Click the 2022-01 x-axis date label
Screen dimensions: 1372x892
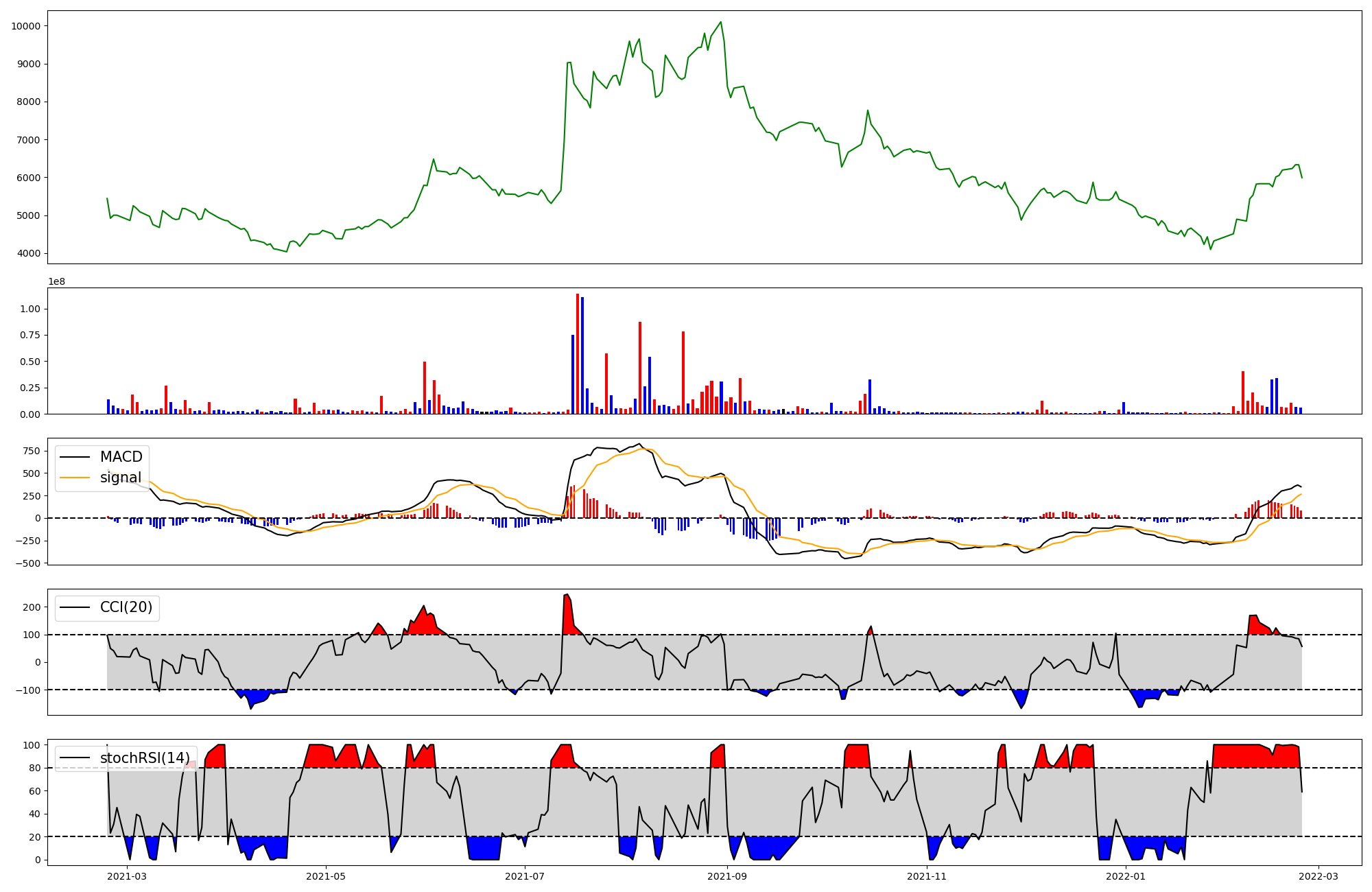coord(1126,876)
